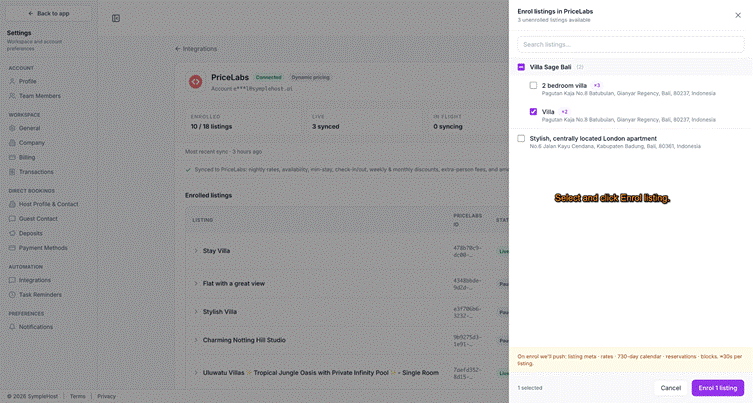Click the Deposits icon
The width and height of the screenshot is (753, 403).
[12, 233]
